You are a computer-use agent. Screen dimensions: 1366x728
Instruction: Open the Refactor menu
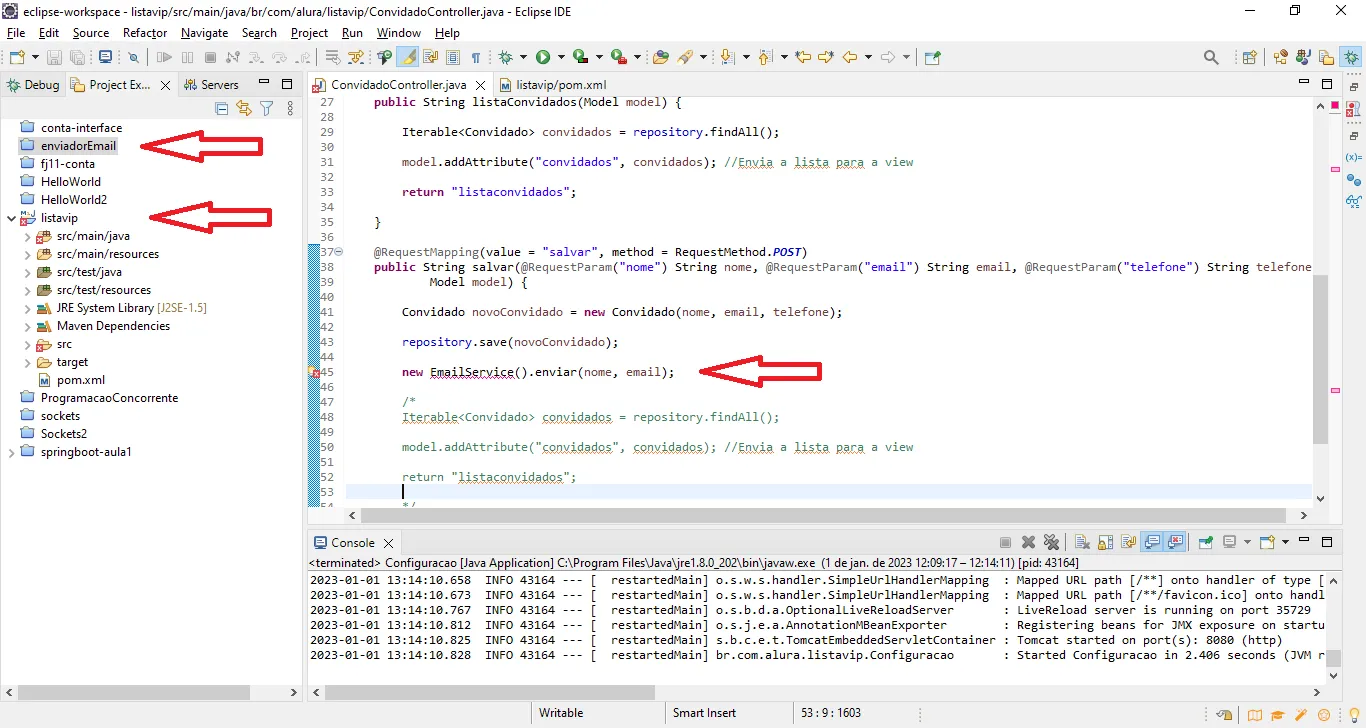pyautogui.click(x=145, y=33)
